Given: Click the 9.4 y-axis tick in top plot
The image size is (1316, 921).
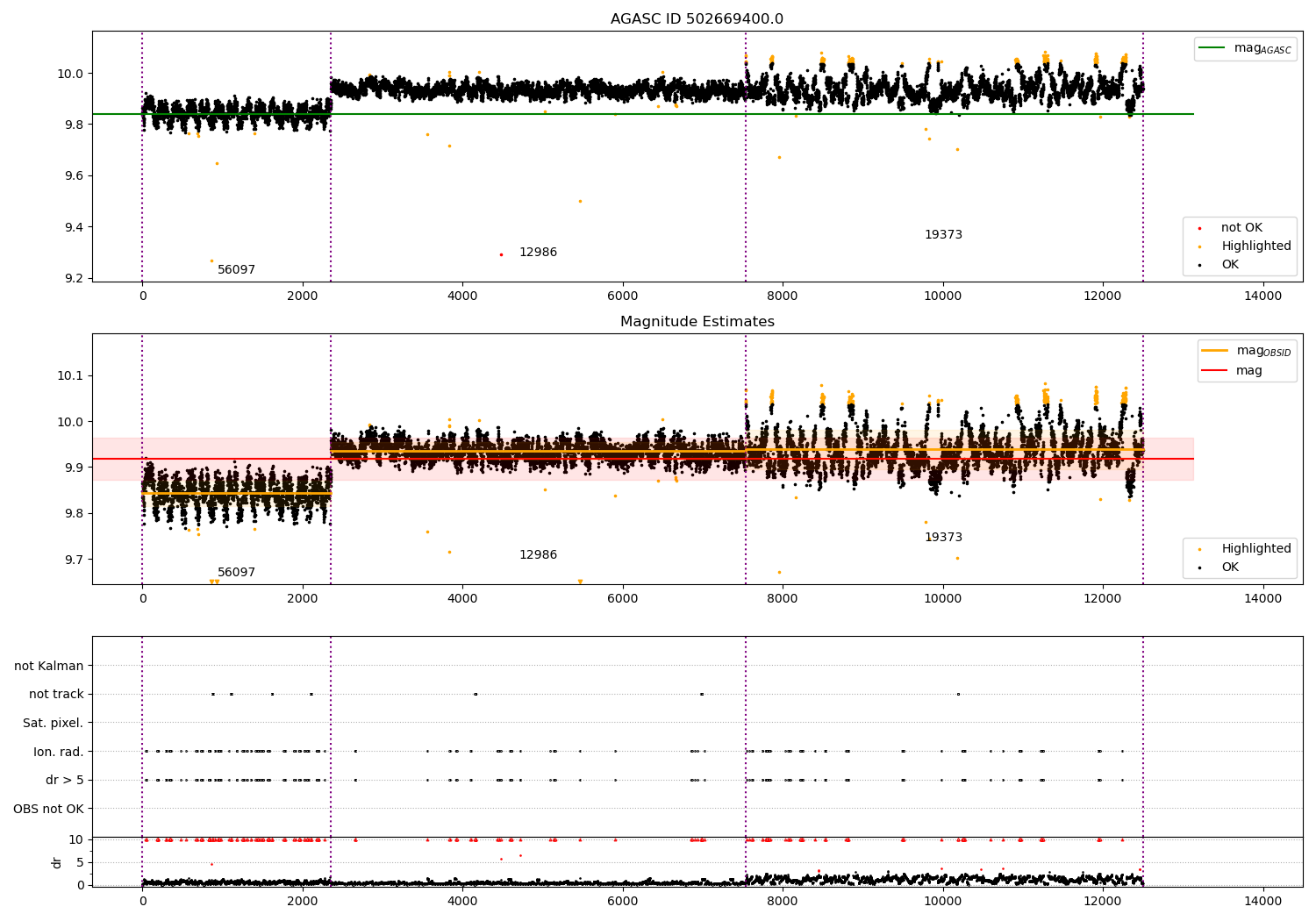Looking at the screenshot, I should click(x=74, y=228).
